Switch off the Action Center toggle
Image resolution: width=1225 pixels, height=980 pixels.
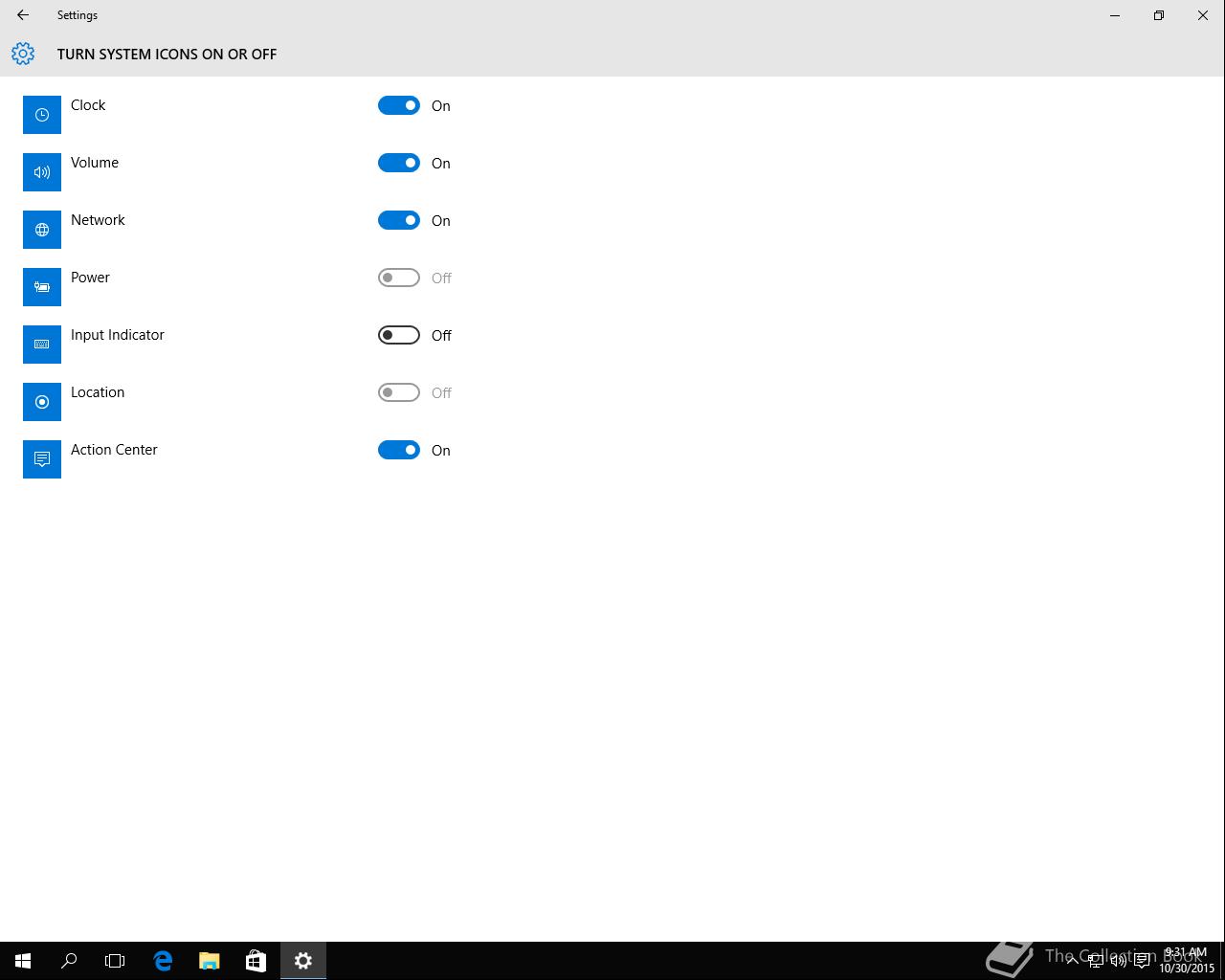[399, 450]
